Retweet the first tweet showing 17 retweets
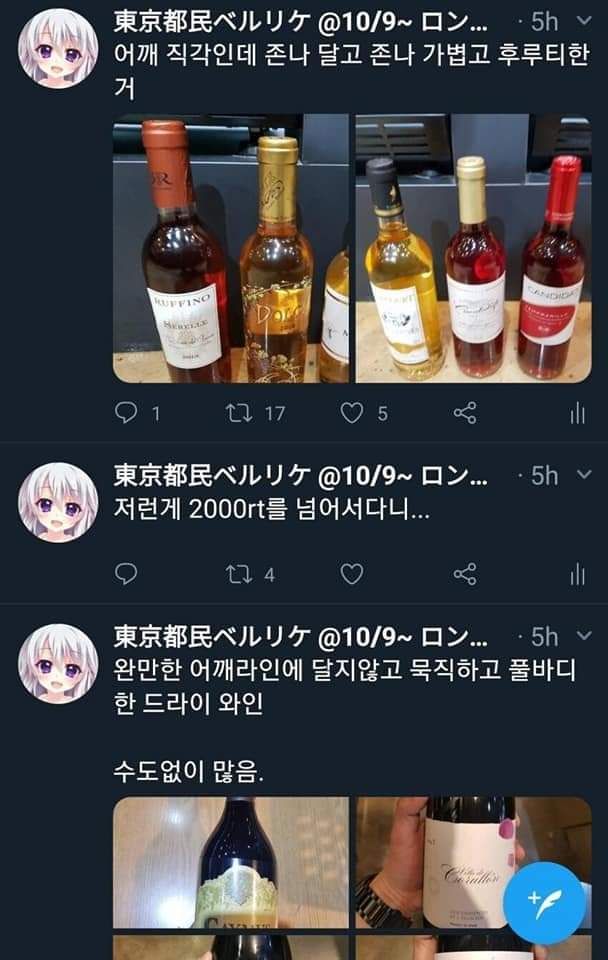Image resolution: width=608 pixels, height=960 pixels. click(239, 413)
